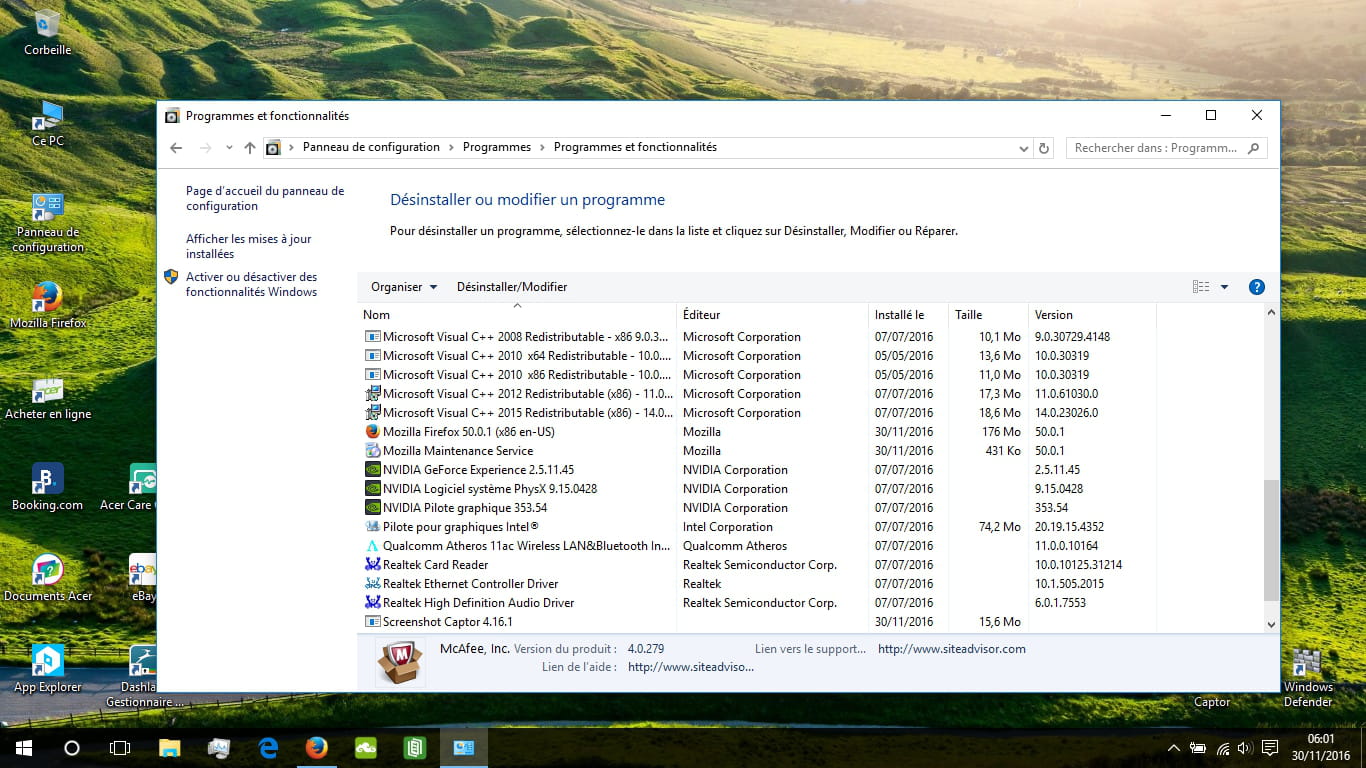
Task: Open Afficher les mises à jour installées
Action: point(249,246)
